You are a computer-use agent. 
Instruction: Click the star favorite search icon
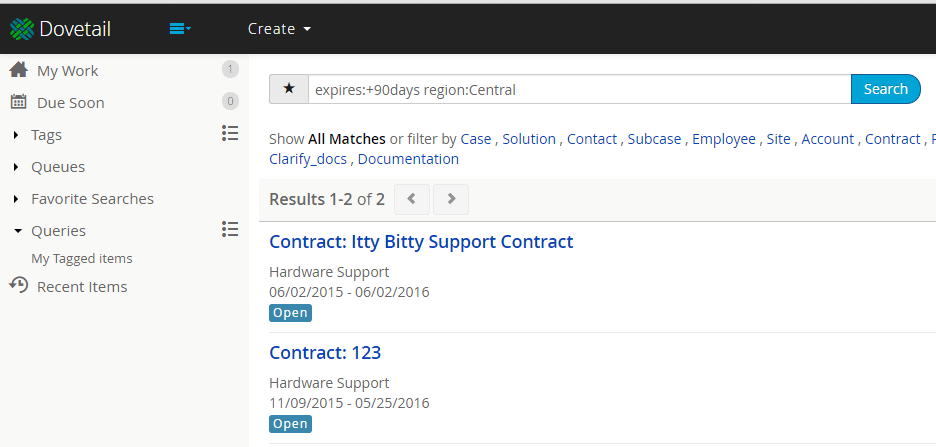(x=289, y=89)
